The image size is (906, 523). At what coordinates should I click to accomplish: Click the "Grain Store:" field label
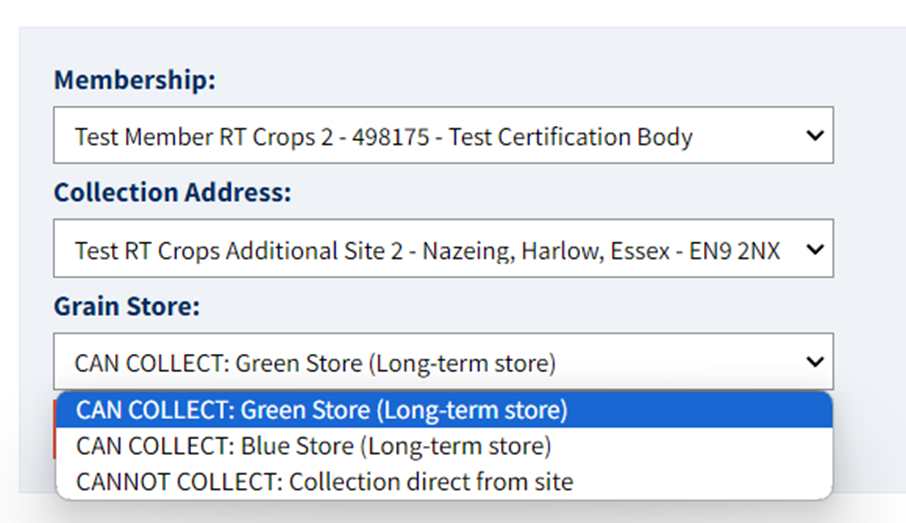pos(127,306)
